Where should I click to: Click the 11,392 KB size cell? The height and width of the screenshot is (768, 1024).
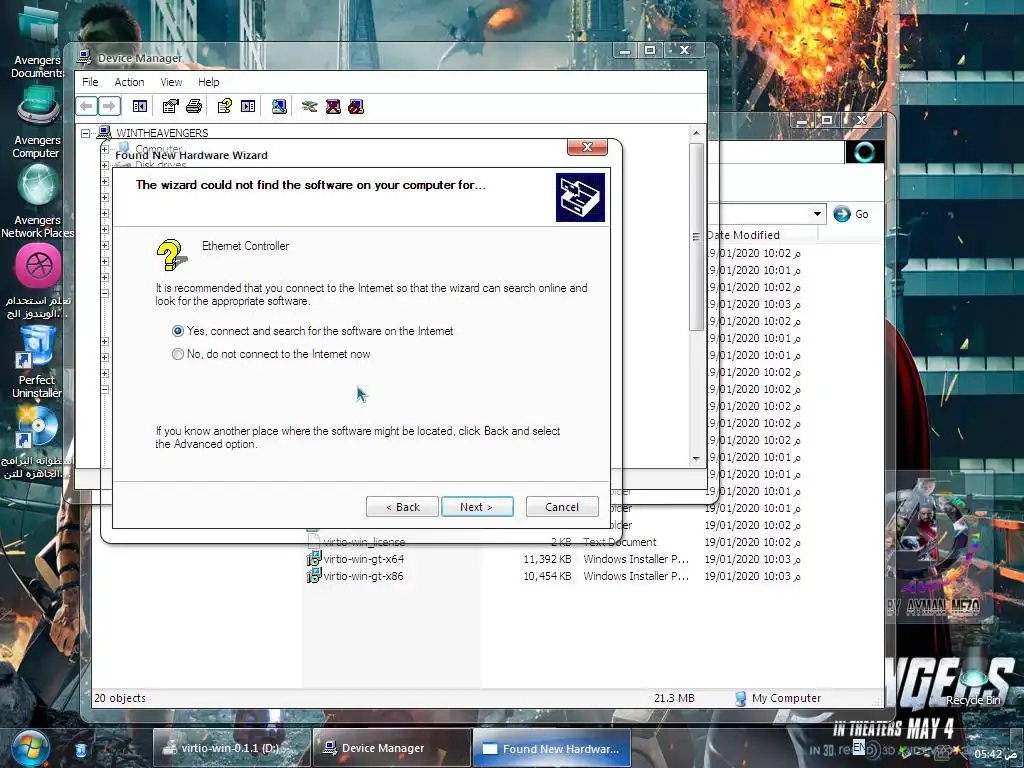pos(547,559)
